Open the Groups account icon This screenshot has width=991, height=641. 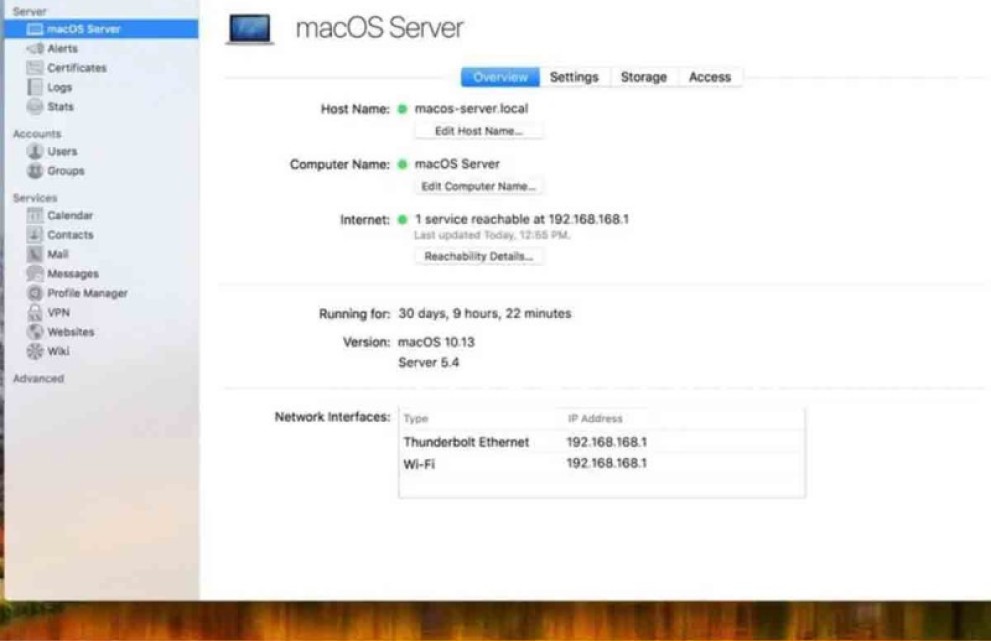click(x=35, y=171)
